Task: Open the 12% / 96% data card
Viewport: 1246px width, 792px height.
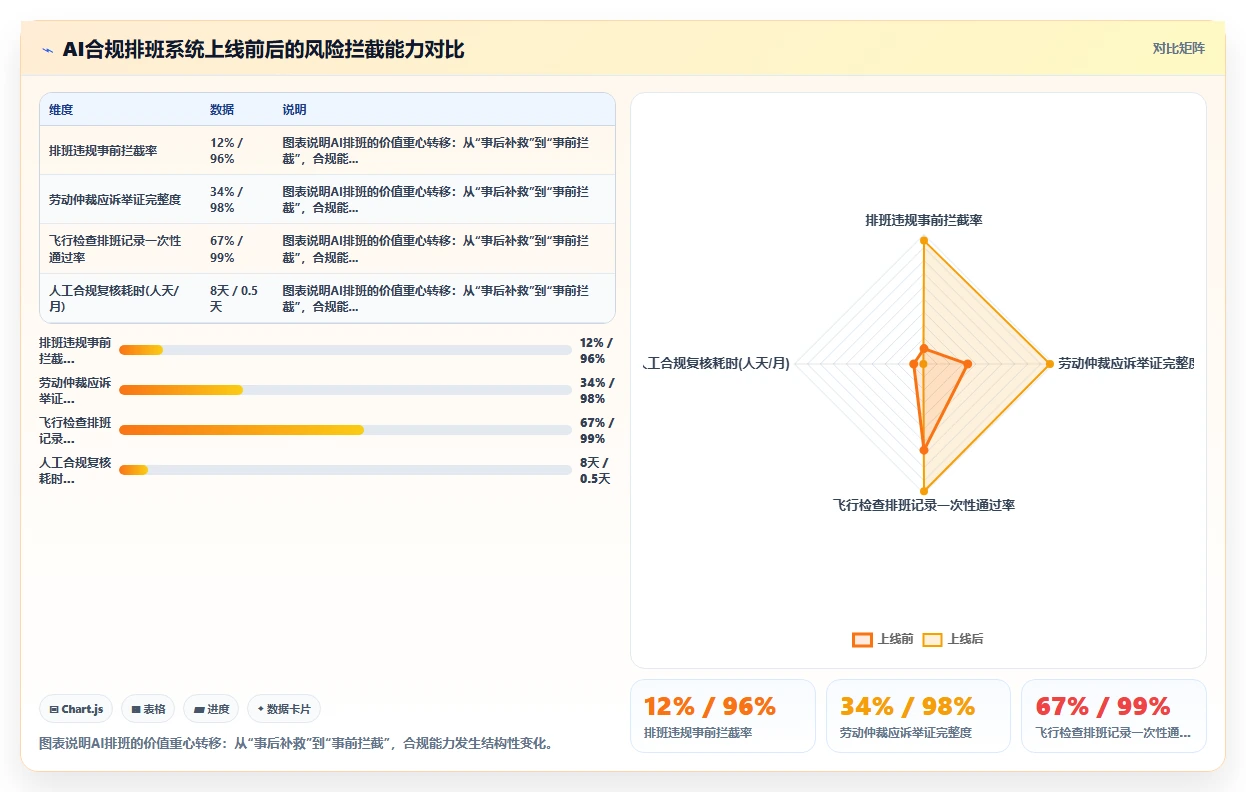Action: coord(722,716)
